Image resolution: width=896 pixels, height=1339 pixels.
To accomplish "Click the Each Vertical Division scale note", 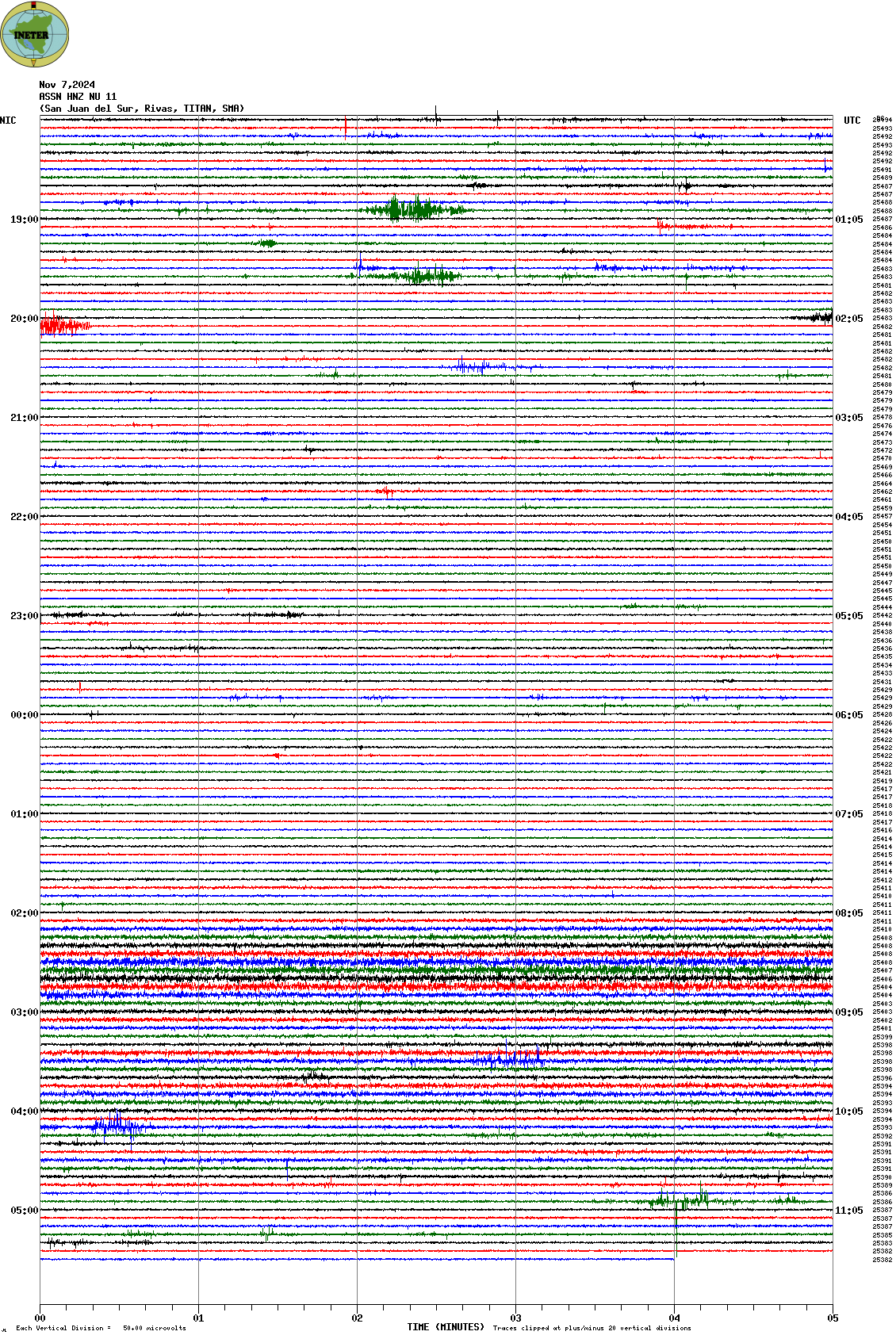I will (x=101, y=1328).
